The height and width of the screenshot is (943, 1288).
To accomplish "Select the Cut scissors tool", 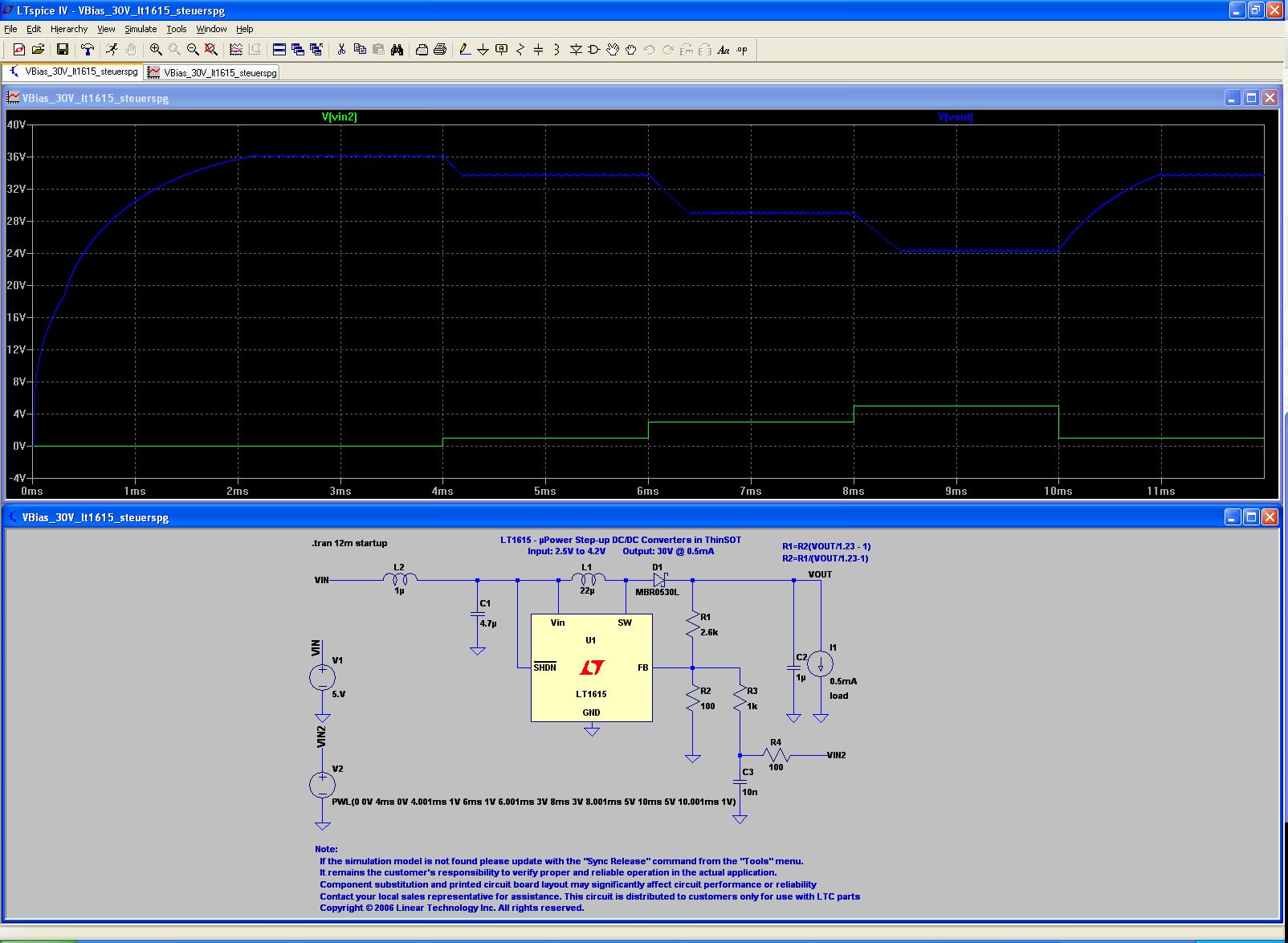I will [341, 50].
